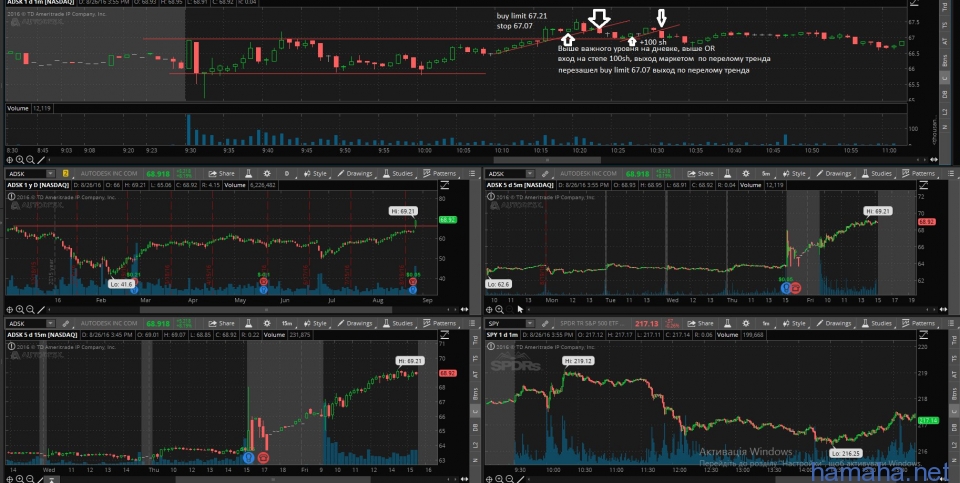Select drawing tool icon under top ADSK chart

pyautogui.click(x=41, y=160)
